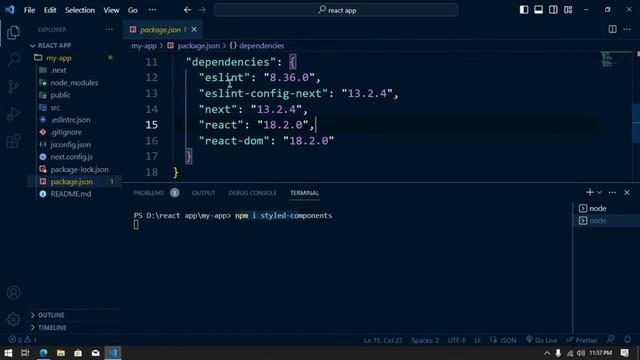Toggle the primary side bar layout icon
640x360 pixels.
[x=524, y=10]
